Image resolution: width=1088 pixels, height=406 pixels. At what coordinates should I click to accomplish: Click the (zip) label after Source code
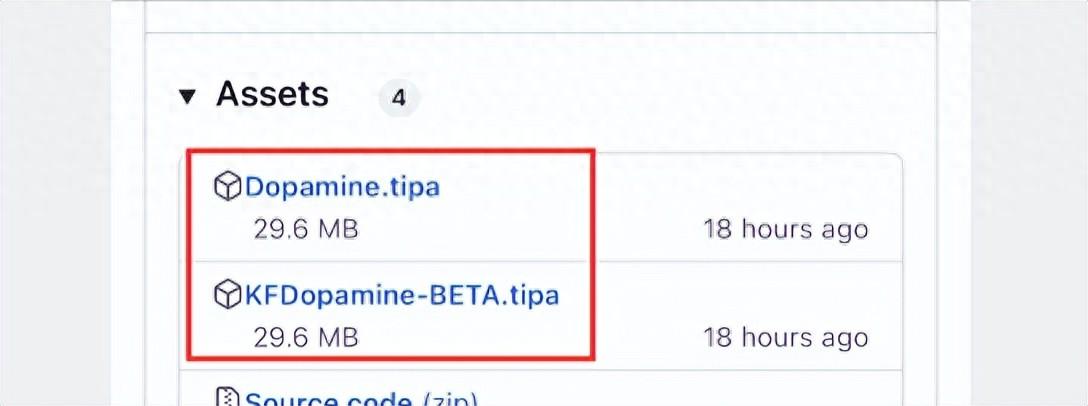coord(453,400)
